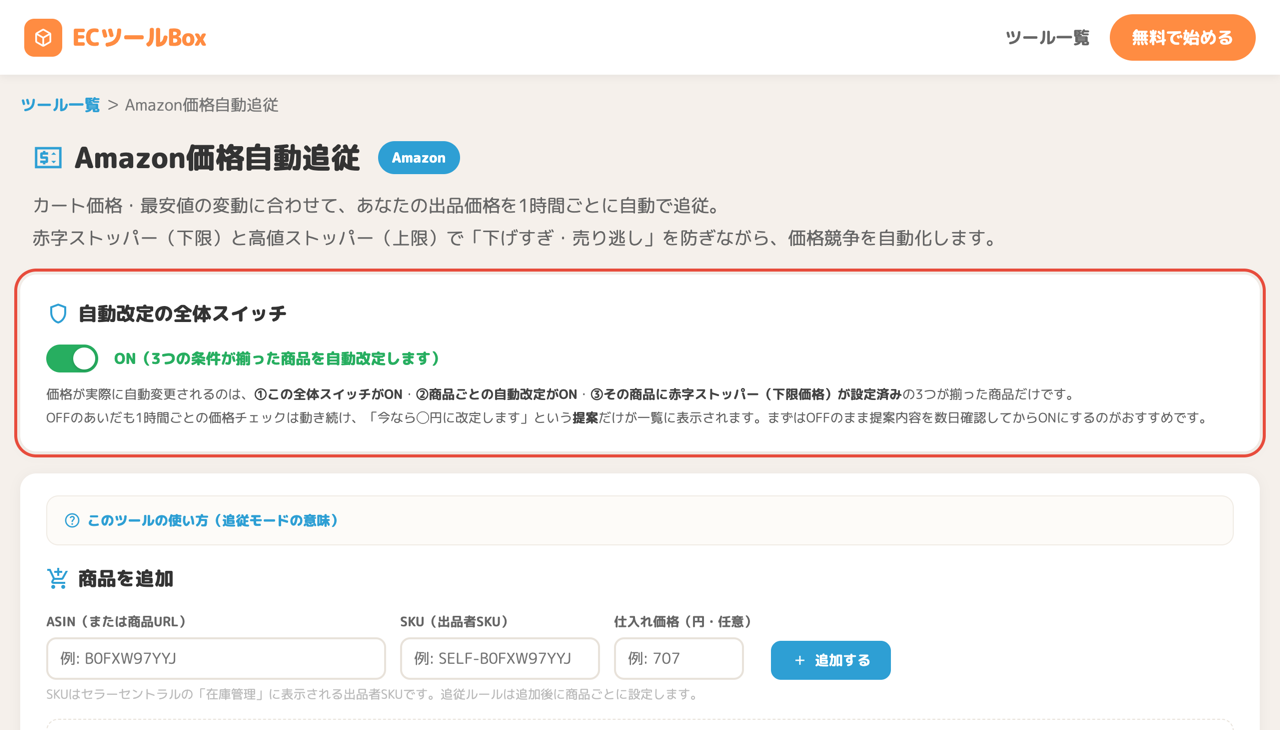Click the ON（3つの条件が揃った商品を自動改定します）label
Screen dimensions: 1280x730
pos(277,358)
